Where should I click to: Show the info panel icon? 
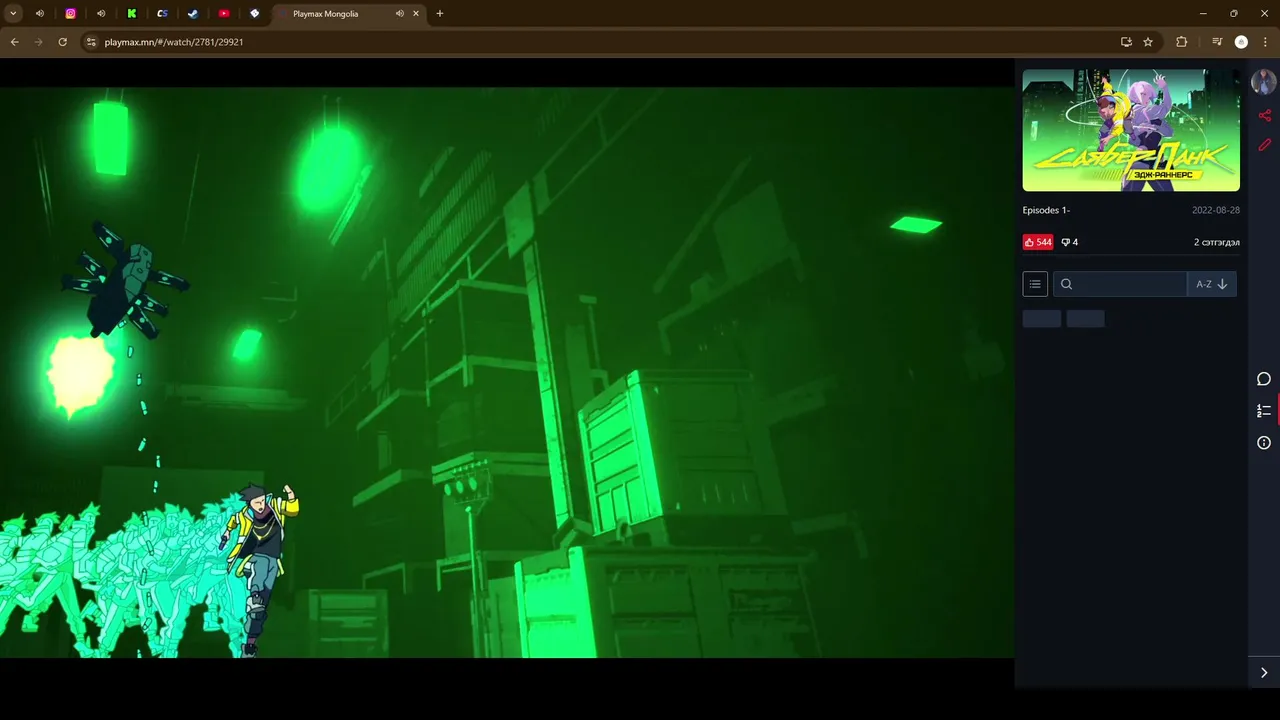pos(1264,443)
